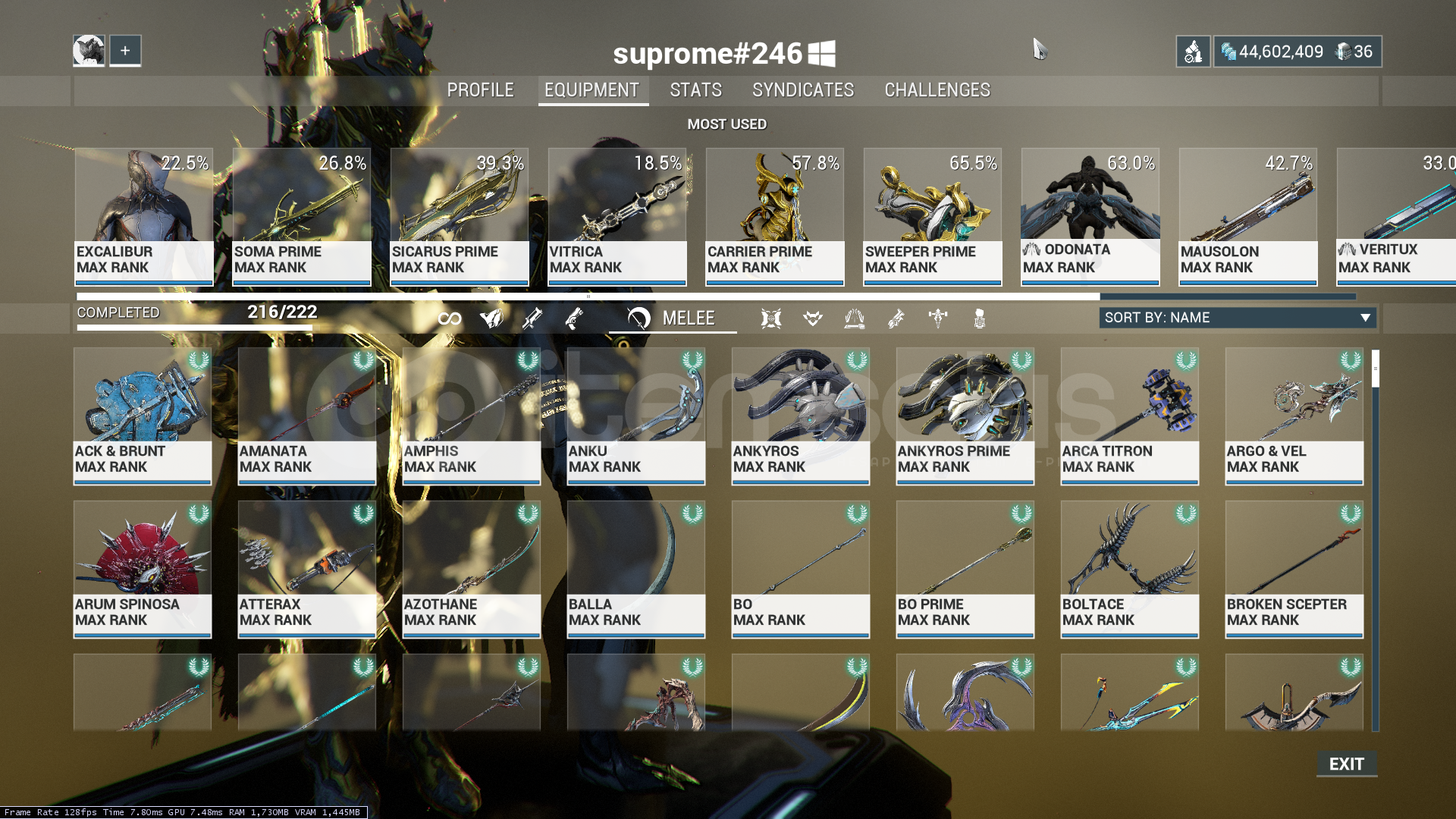Select the All equipment infinity filter icon

pyautogui.click(x=450, y=318)
